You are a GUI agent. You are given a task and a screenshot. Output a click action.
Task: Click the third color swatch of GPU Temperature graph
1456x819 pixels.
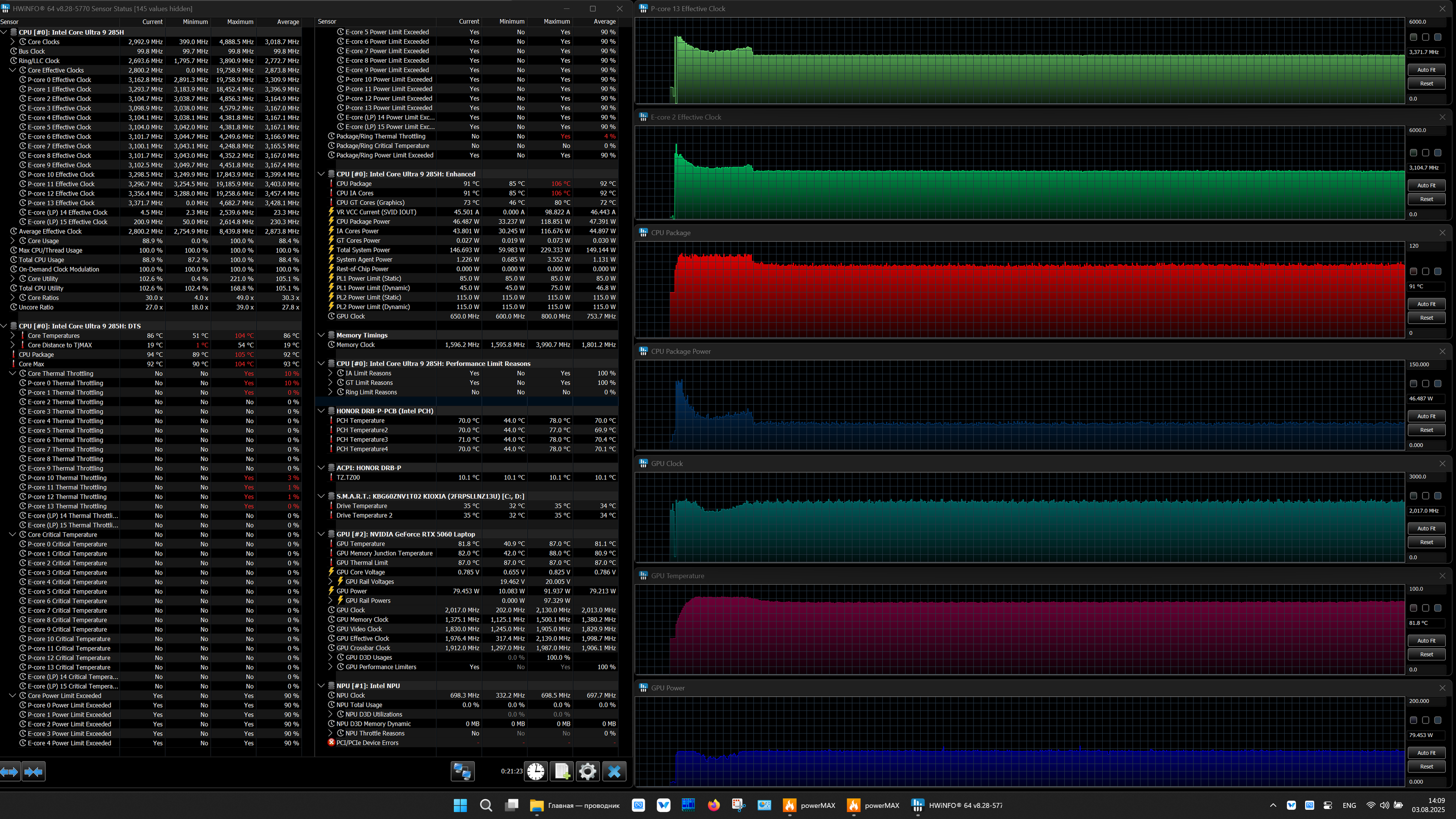(1438, 608)
